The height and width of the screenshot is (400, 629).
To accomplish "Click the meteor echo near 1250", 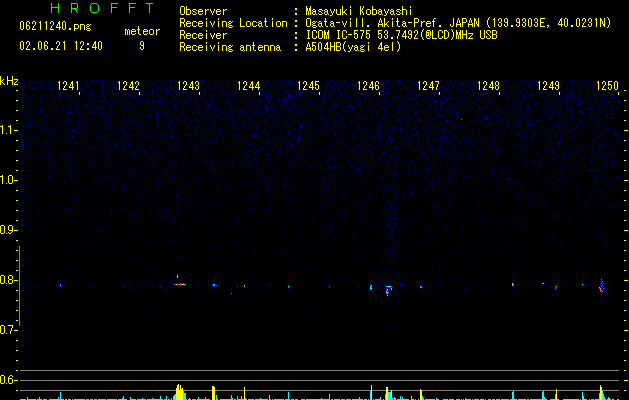I will pos(601,286).
